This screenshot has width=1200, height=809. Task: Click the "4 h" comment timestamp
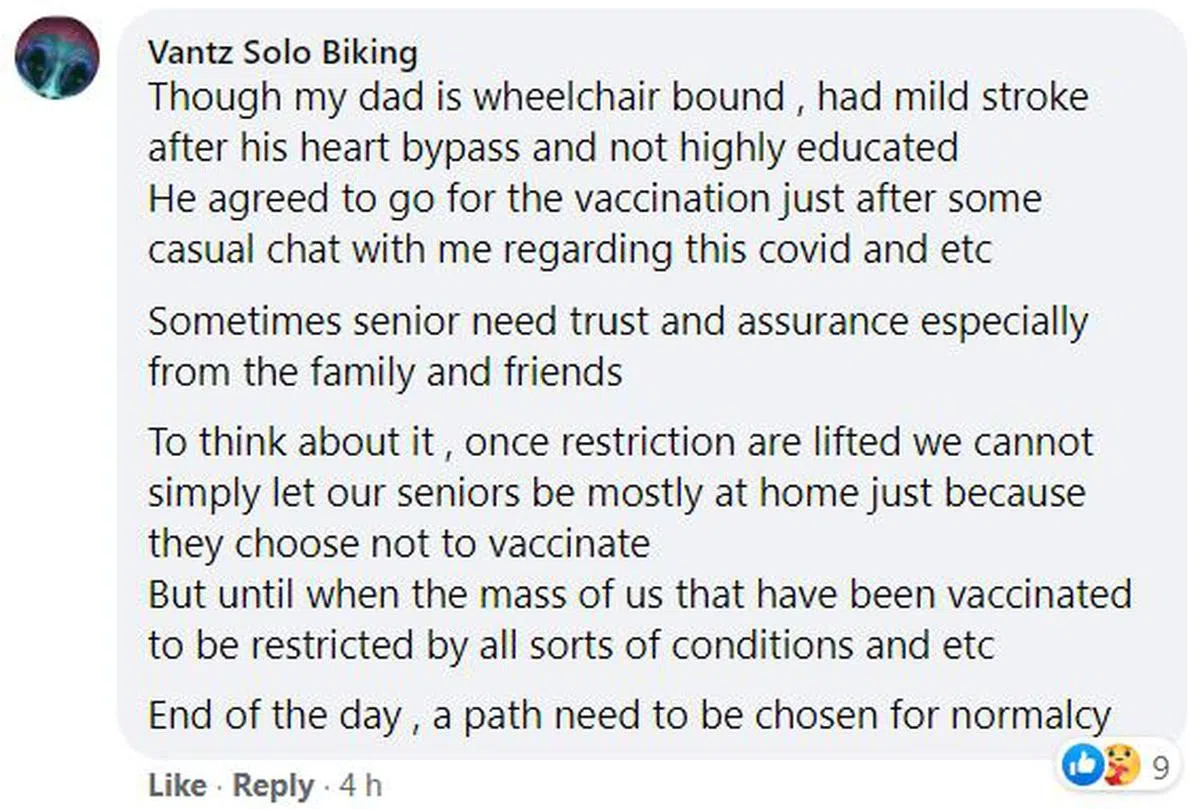360,786
